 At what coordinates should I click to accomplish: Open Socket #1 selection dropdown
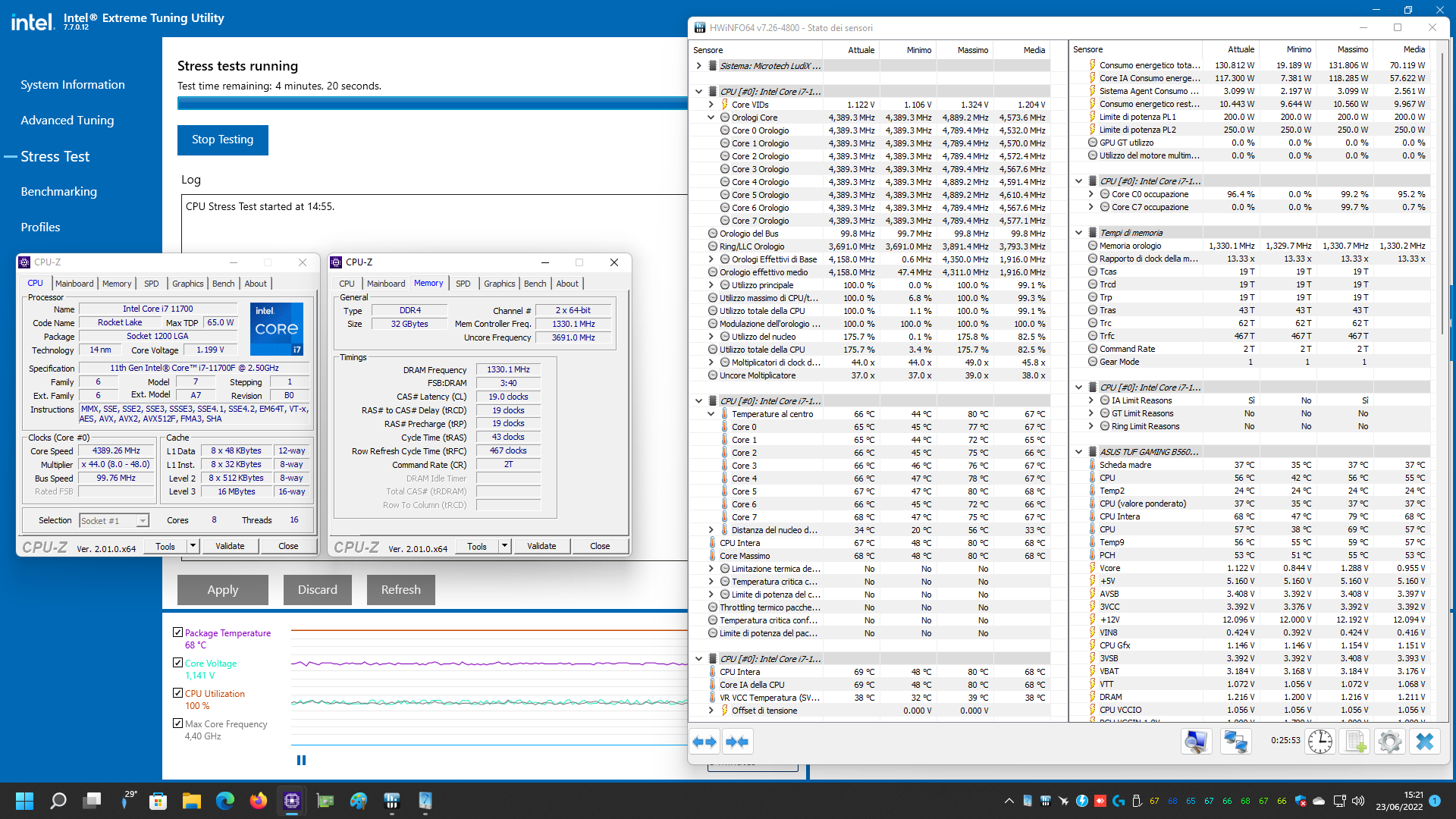click(142, 521)
